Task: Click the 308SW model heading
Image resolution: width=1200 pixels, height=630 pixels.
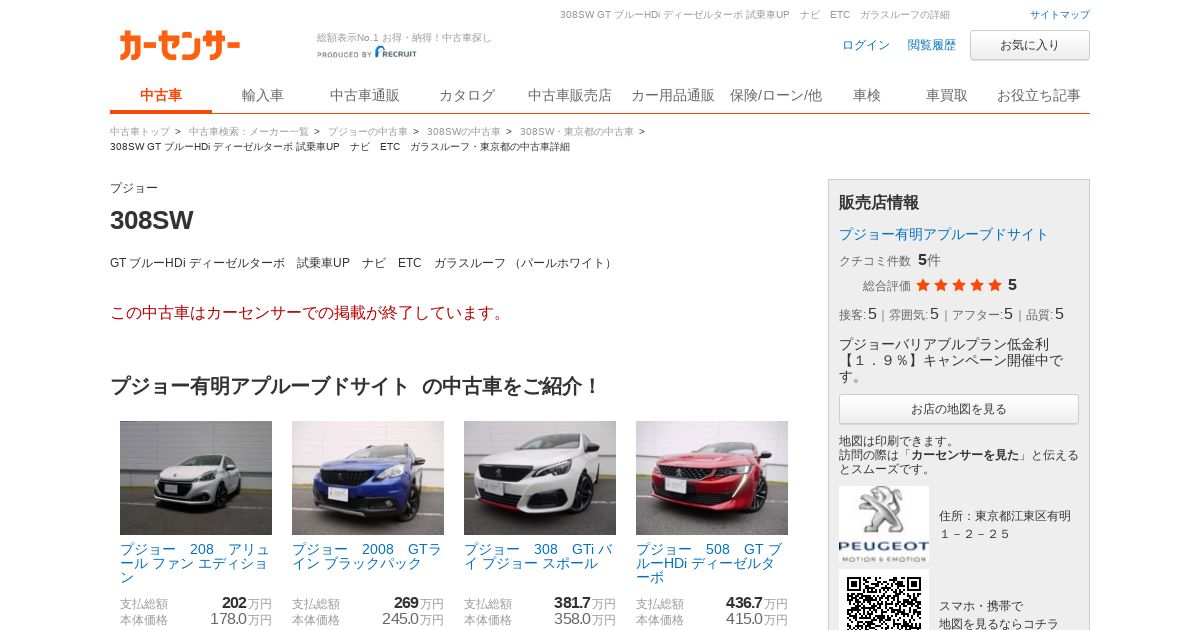Action: 152,220
